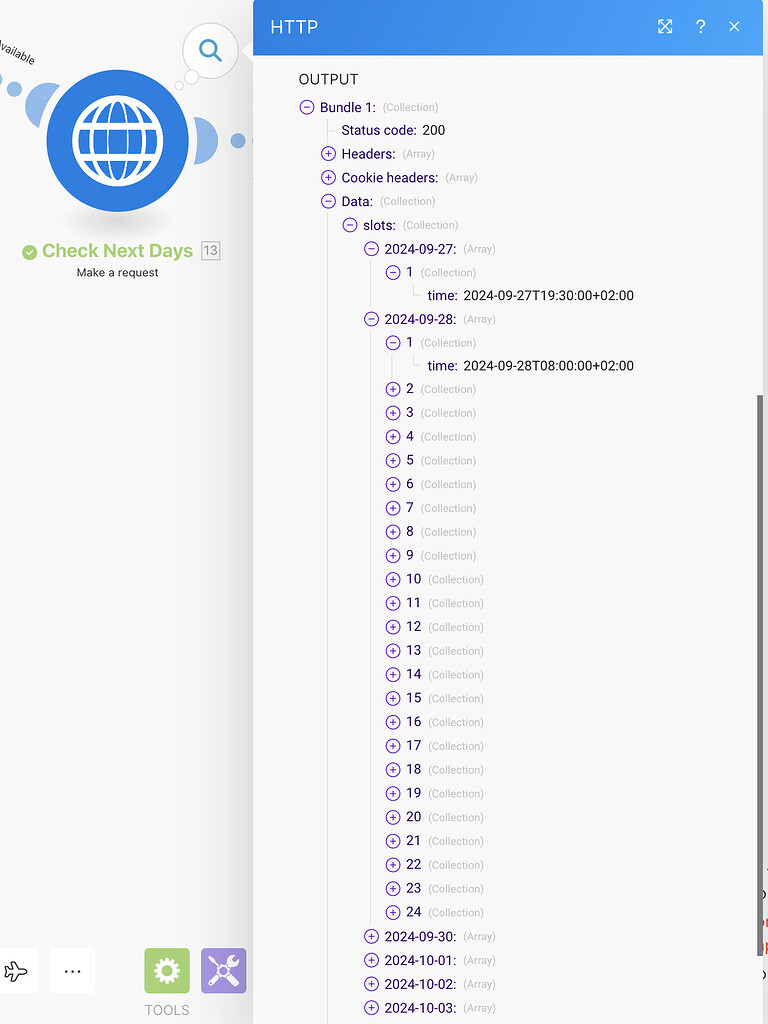Screen dimensions: 768x1024
Task: Click the execution count badge showing 13
Action: (x=208, y=251)
